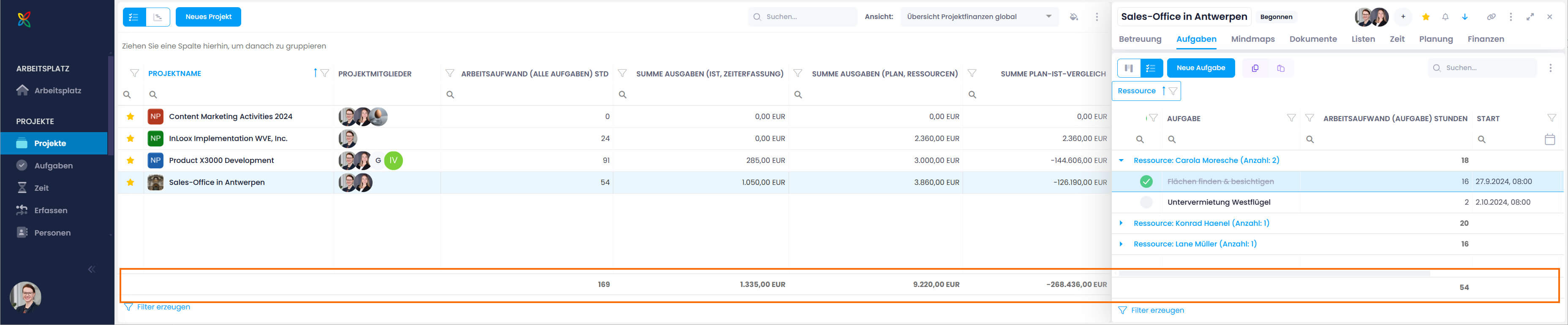Click the Neue Aufgabe button

(x=1200, y=68)
